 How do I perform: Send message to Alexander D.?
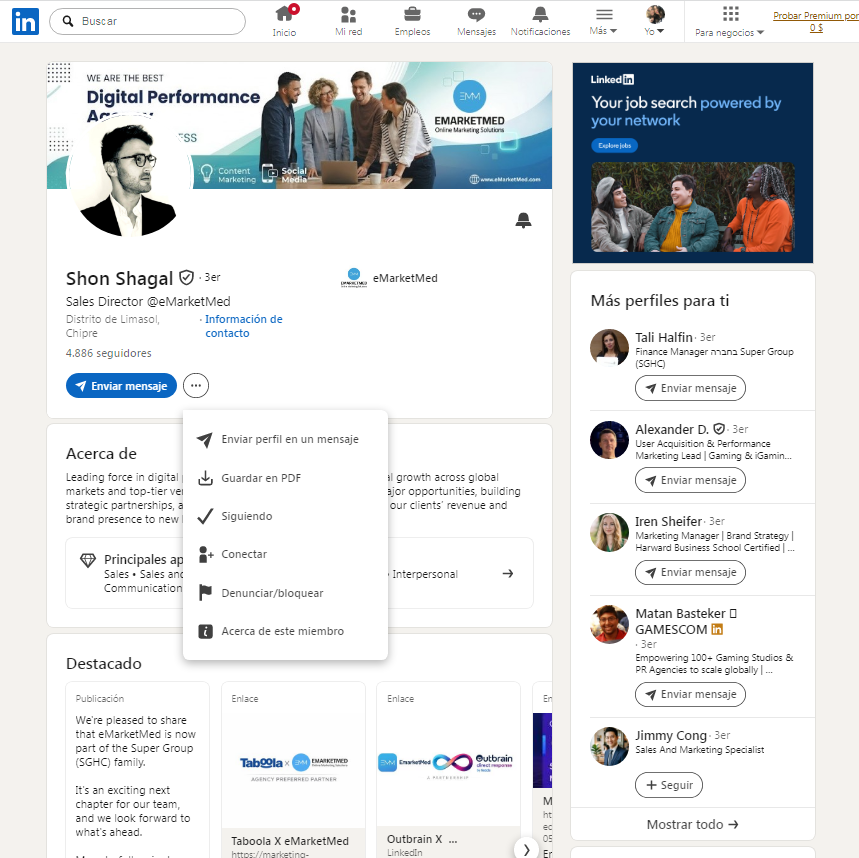tap(690, 480)
